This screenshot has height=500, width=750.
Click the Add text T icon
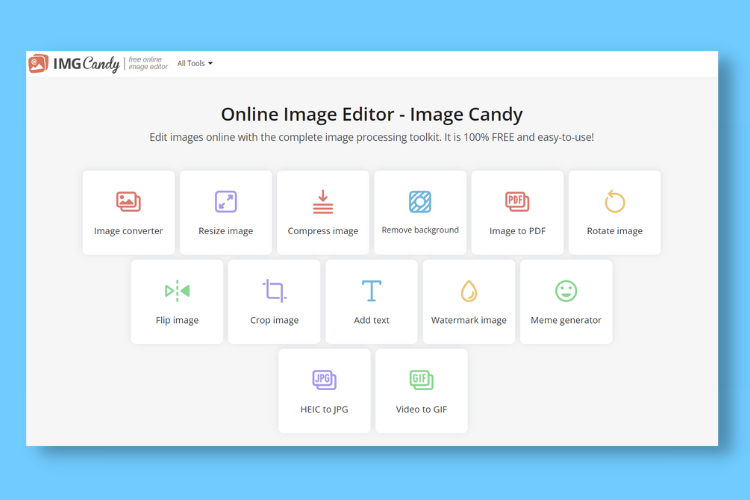point(372,291)
